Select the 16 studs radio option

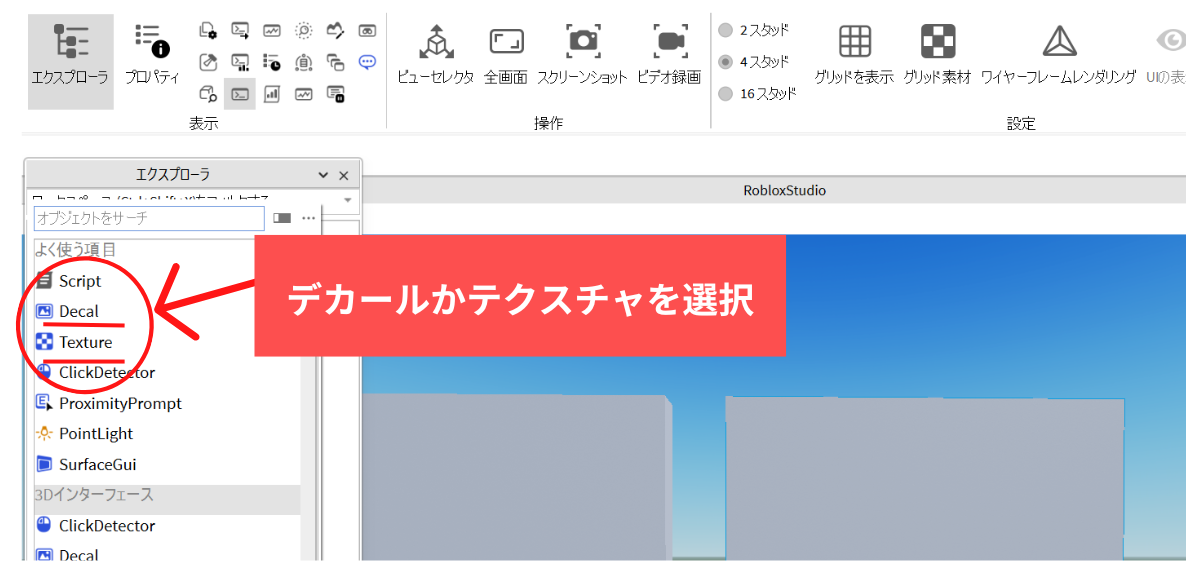tap(726, 94)
